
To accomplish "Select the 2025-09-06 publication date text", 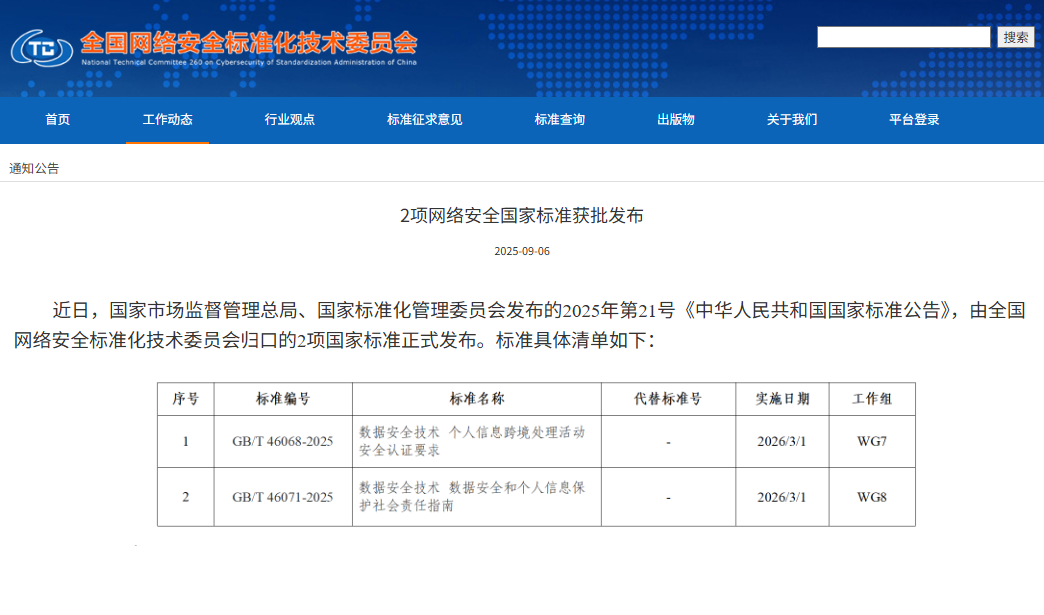I will tap(520, 251).
